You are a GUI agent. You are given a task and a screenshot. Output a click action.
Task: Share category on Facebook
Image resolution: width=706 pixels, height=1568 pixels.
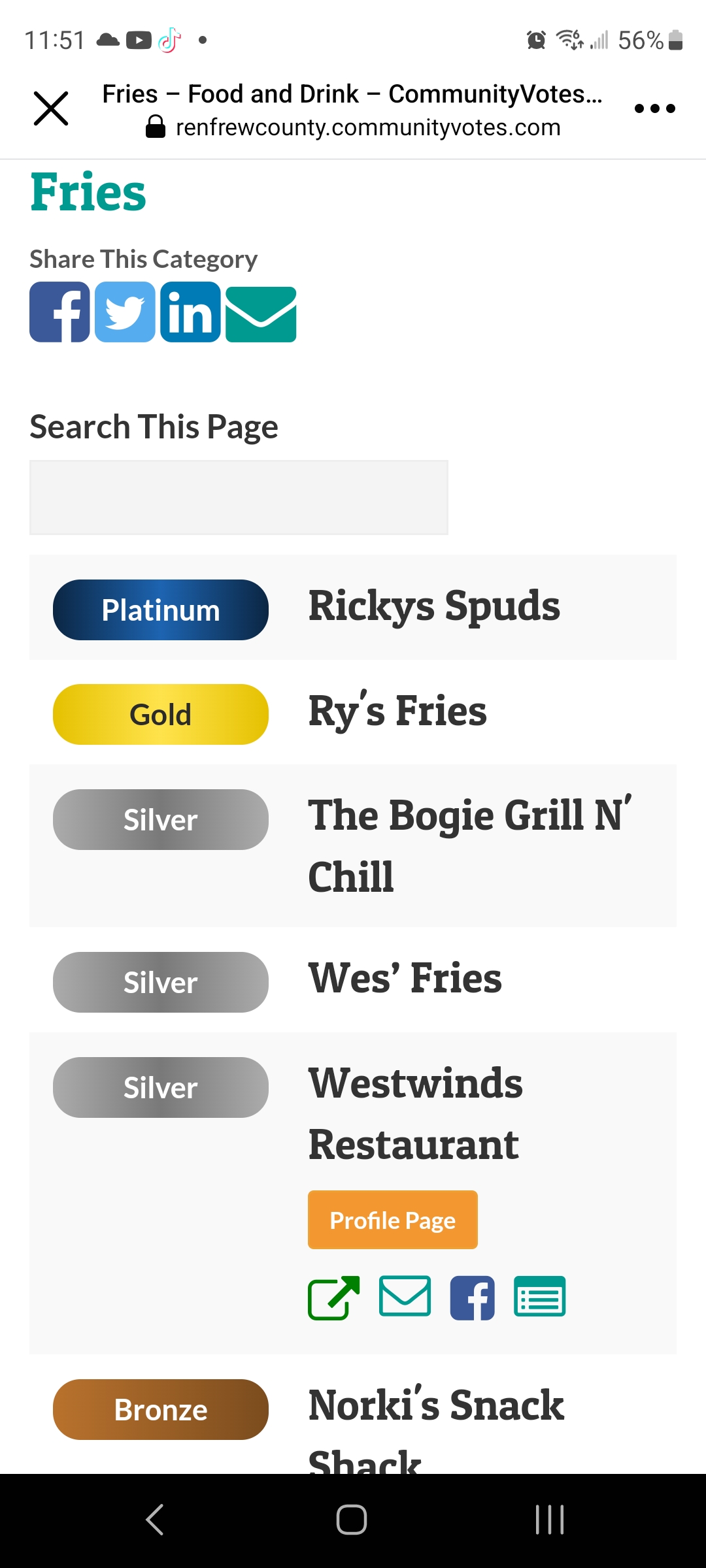coord(59,312)
